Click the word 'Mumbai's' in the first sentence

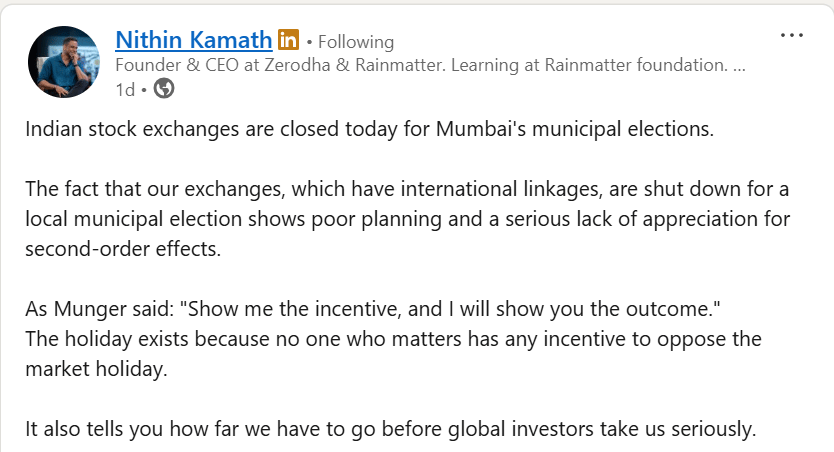(476, 130)
